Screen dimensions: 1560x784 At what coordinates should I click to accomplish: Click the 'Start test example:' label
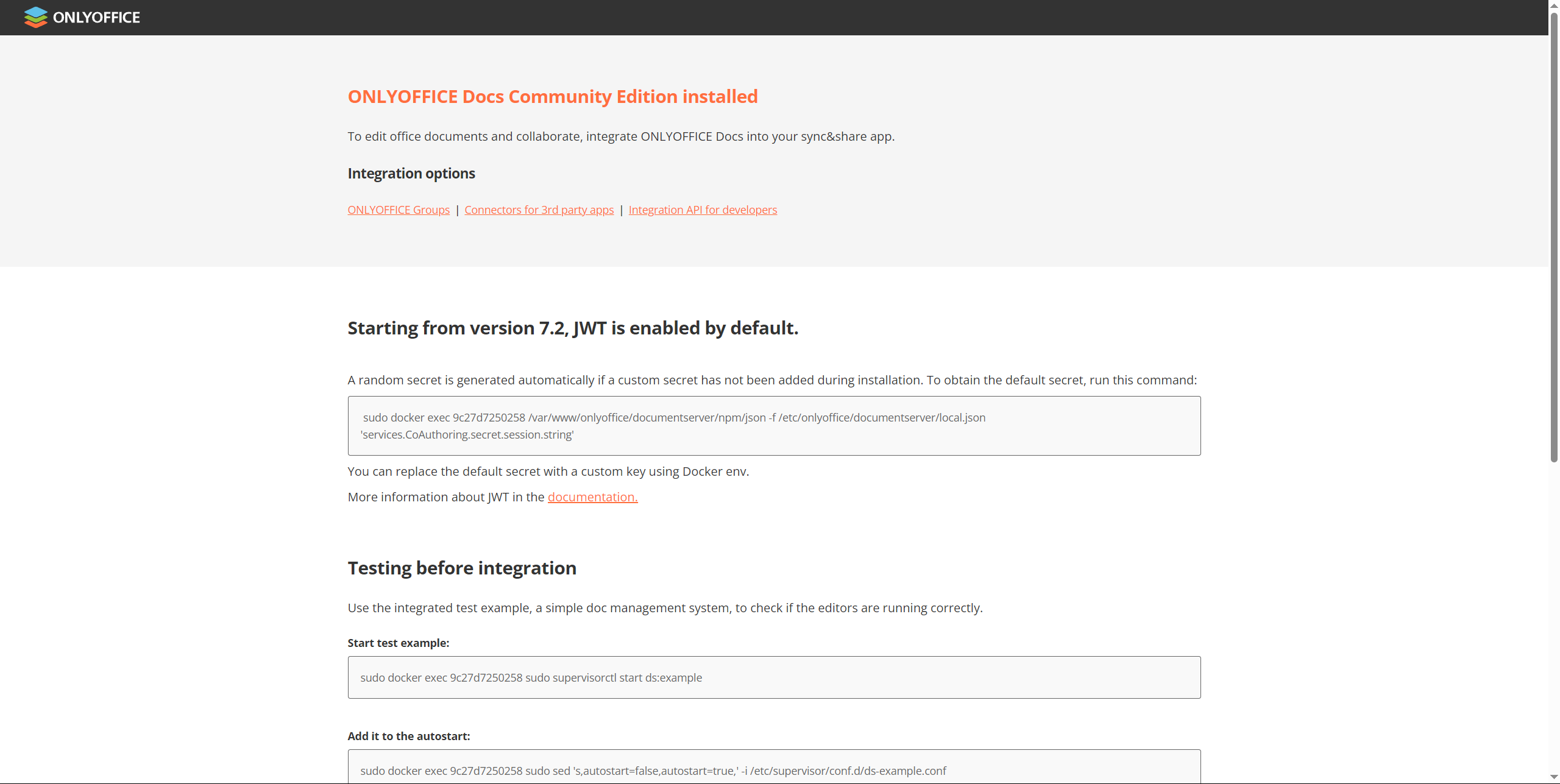click(398, 643)
